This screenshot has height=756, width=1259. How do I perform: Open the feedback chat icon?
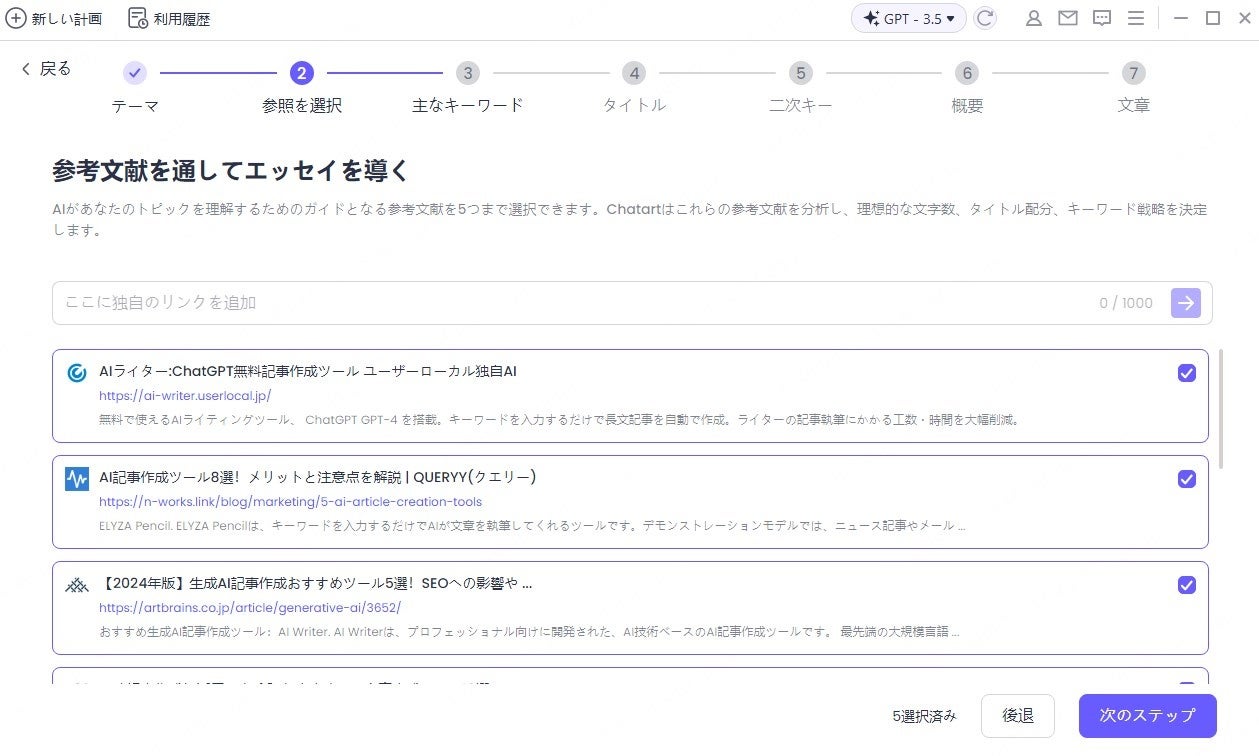(1102, 18)
